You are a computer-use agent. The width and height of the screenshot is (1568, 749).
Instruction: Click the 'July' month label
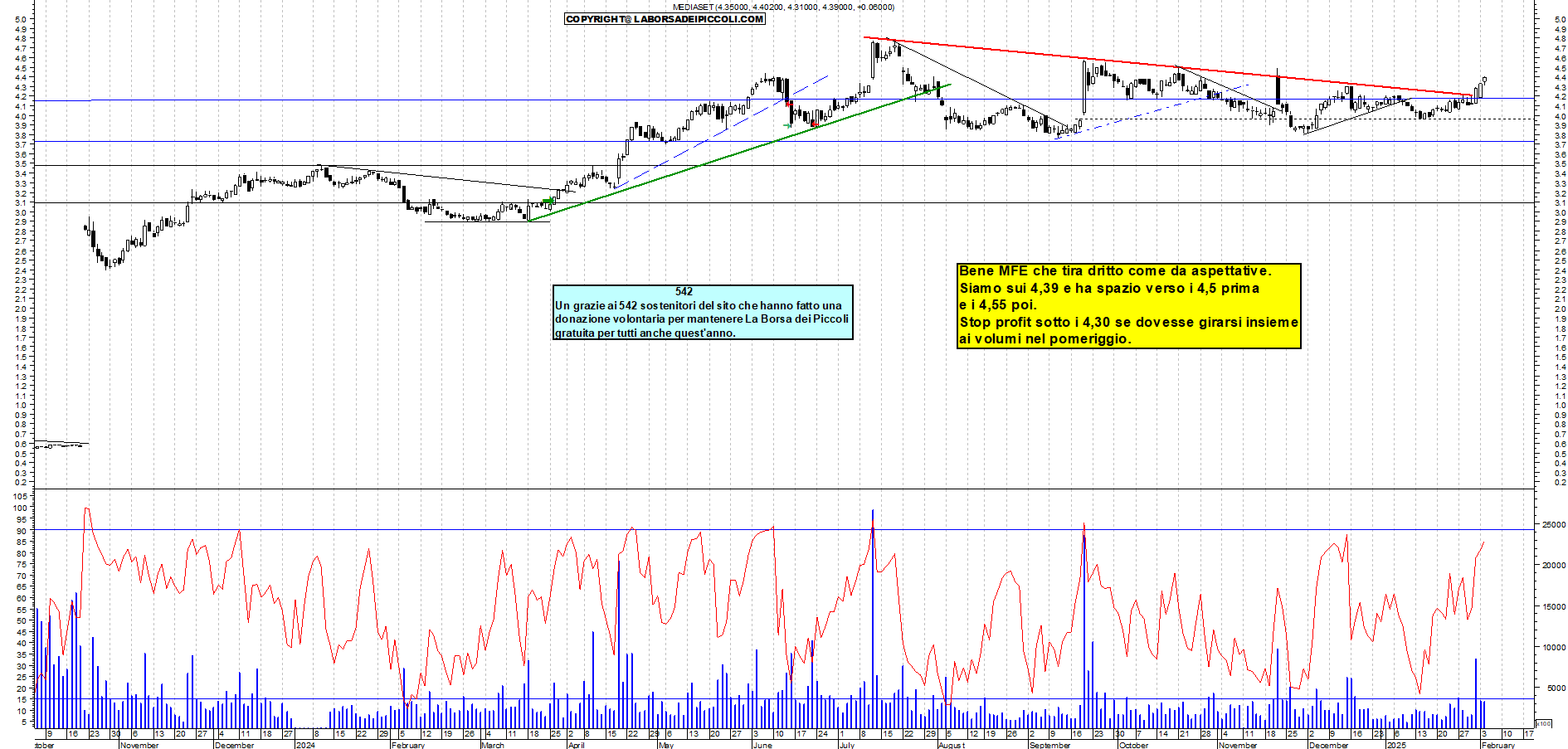[846, 745]
